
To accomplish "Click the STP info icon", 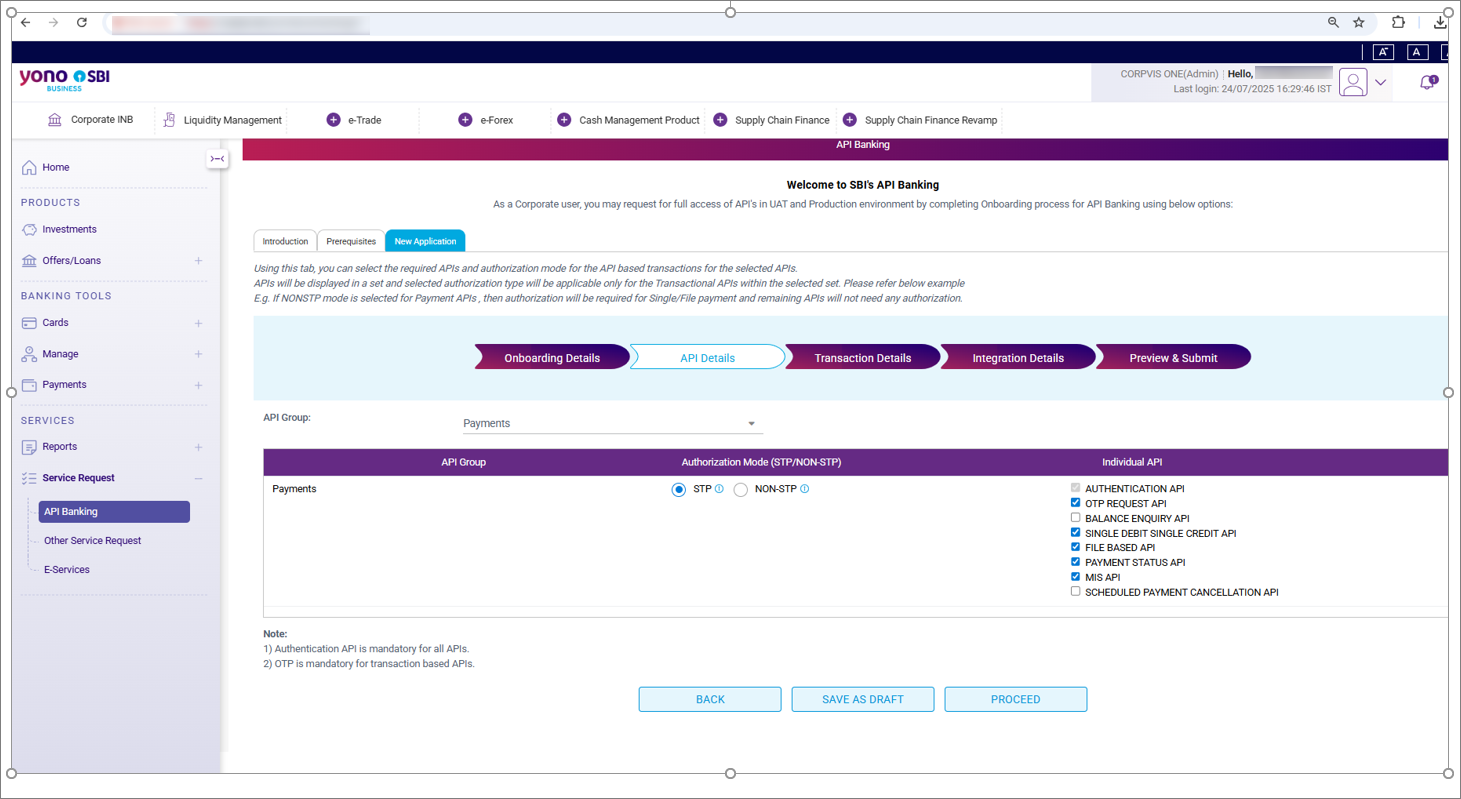I will [x=719, y=489].
